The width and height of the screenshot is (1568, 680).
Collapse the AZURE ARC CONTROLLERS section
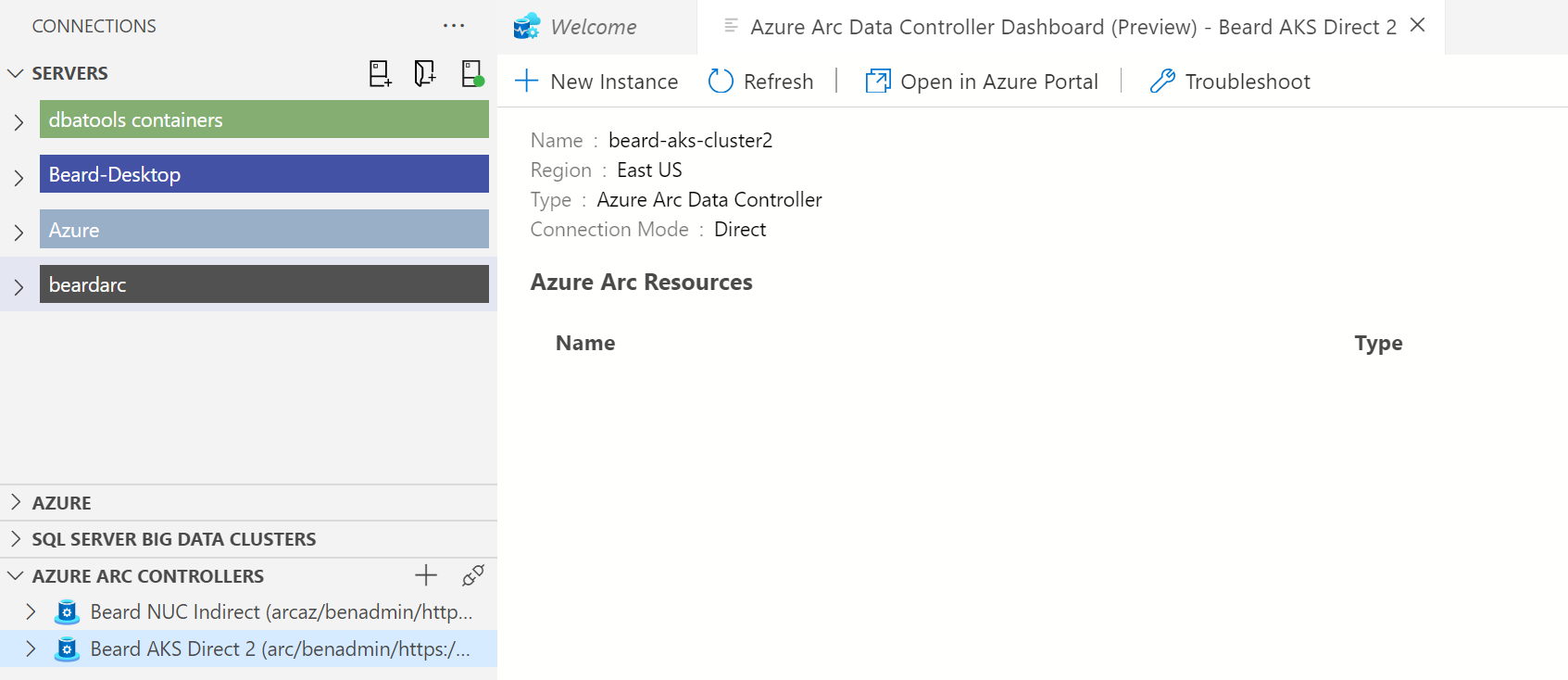[16, 575]
